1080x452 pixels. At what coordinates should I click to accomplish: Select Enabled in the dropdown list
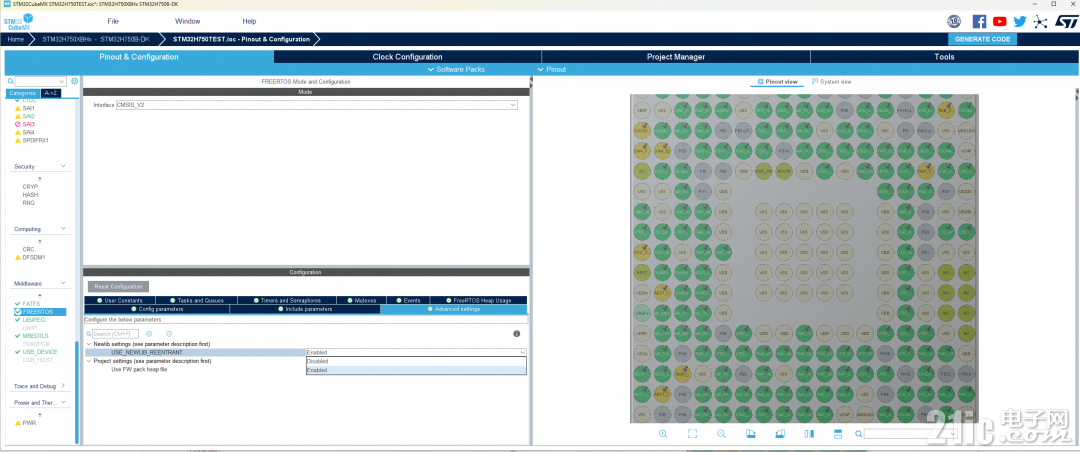pos(416,370)
